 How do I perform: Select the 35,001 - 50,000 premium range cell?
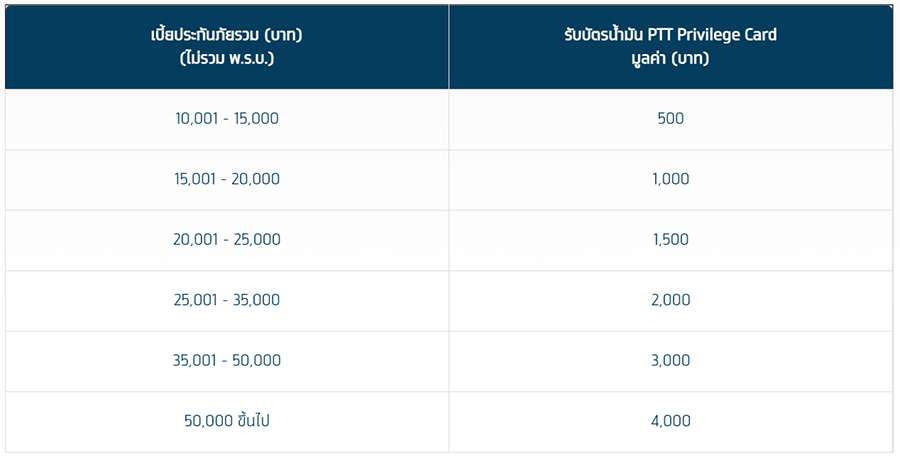[x=227, y=361]
